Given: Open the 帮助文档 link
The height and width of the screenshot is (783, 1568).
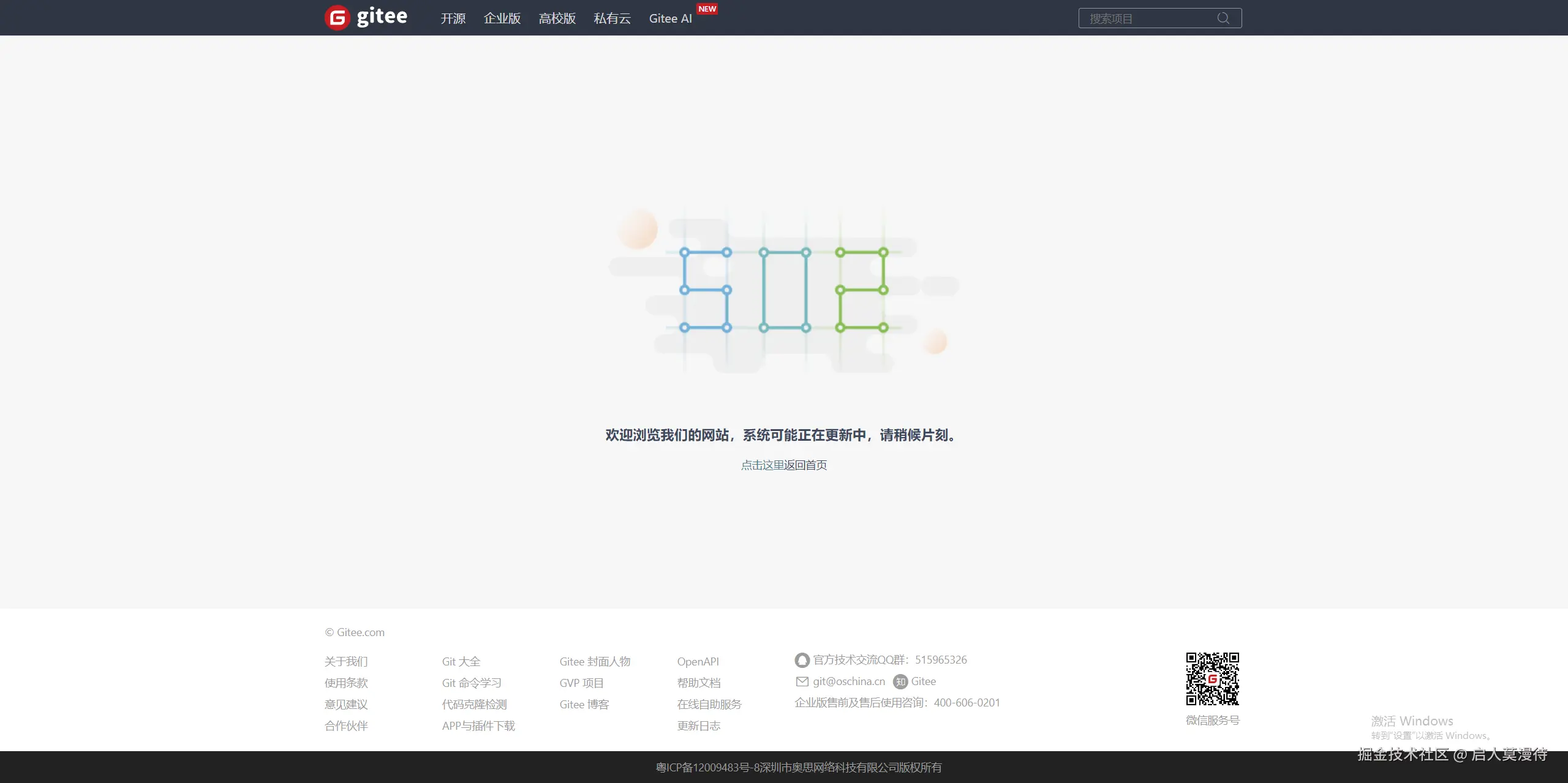Looking at the screenshot, I should click(699, 683).
